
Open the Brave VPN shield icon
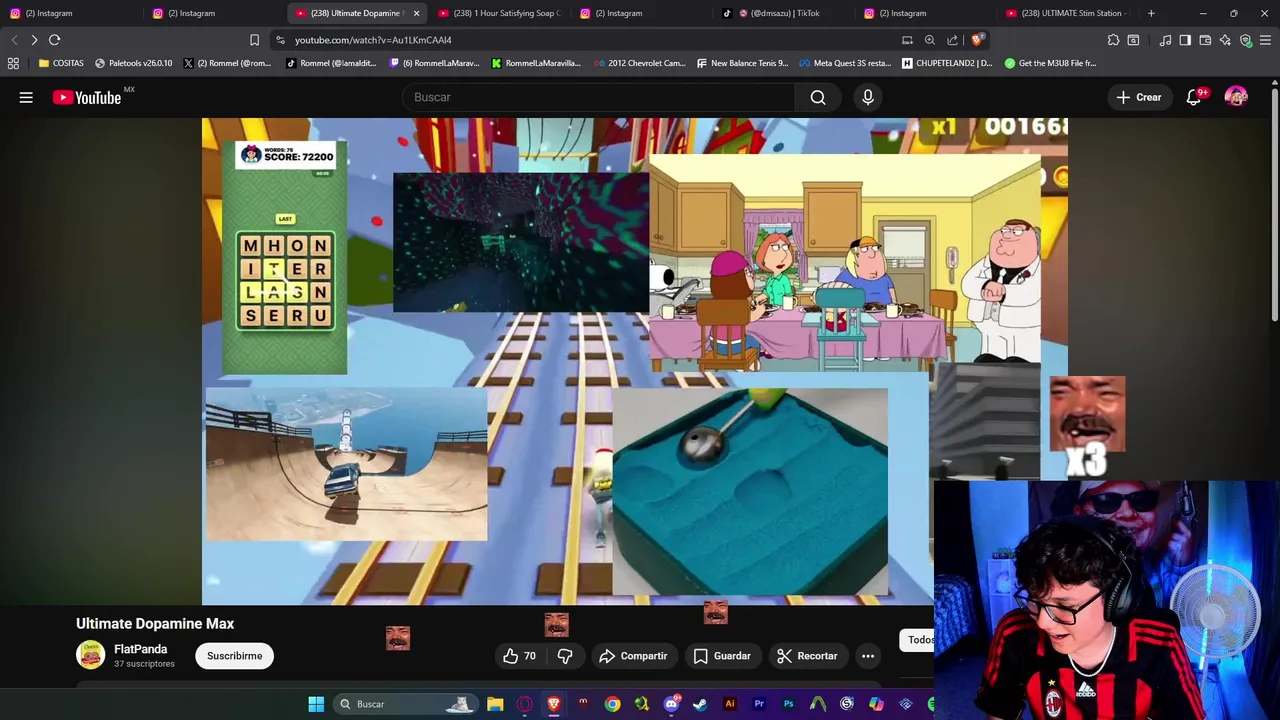[1245, 40]
